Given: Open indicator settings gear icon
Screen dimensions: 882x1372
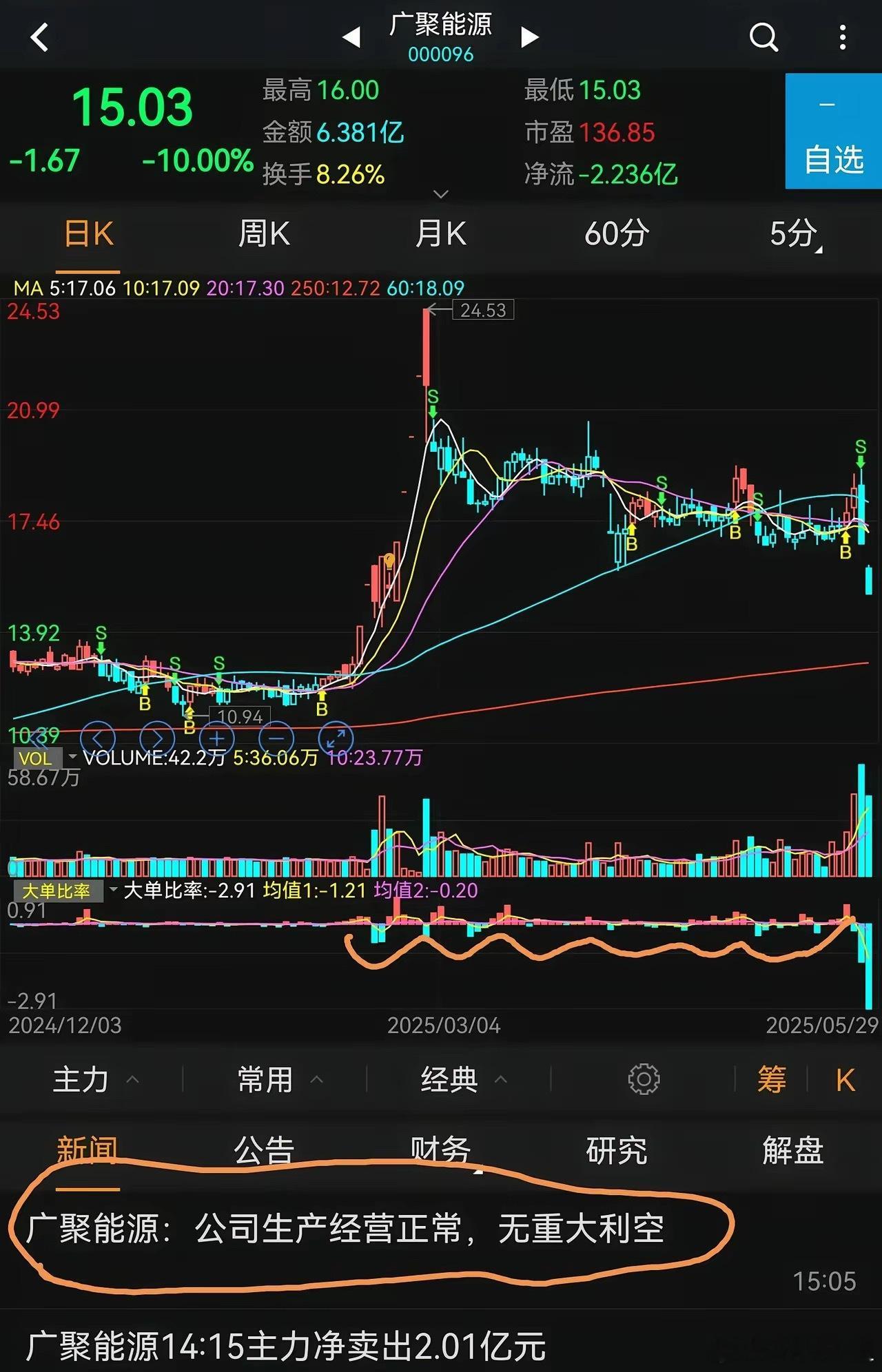Looking at the screenshot, I should tap(644, 1079).
